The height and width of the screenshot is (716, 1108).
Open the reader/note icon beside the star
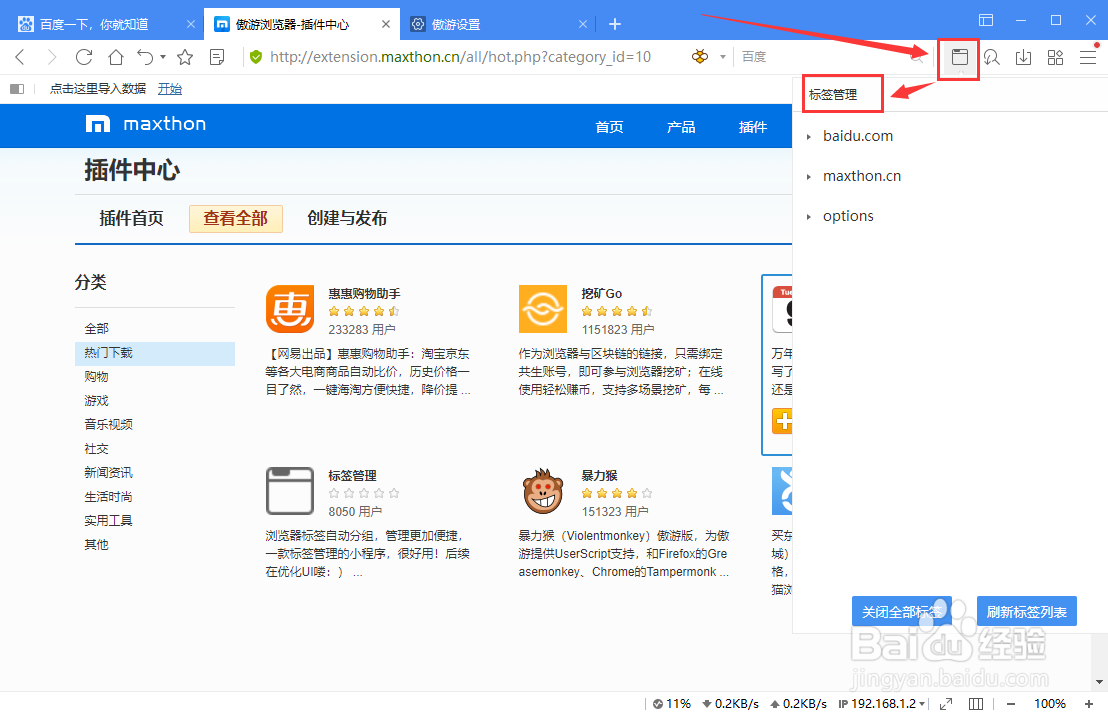[217, 57]
